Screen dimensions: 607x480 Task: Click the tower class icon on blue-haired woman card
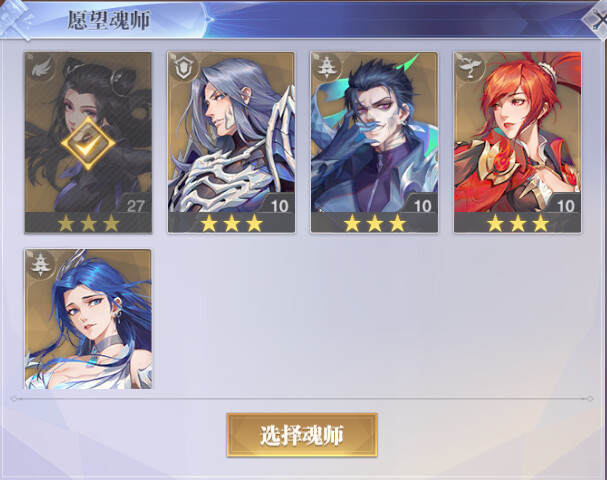[x=40, y=264]
